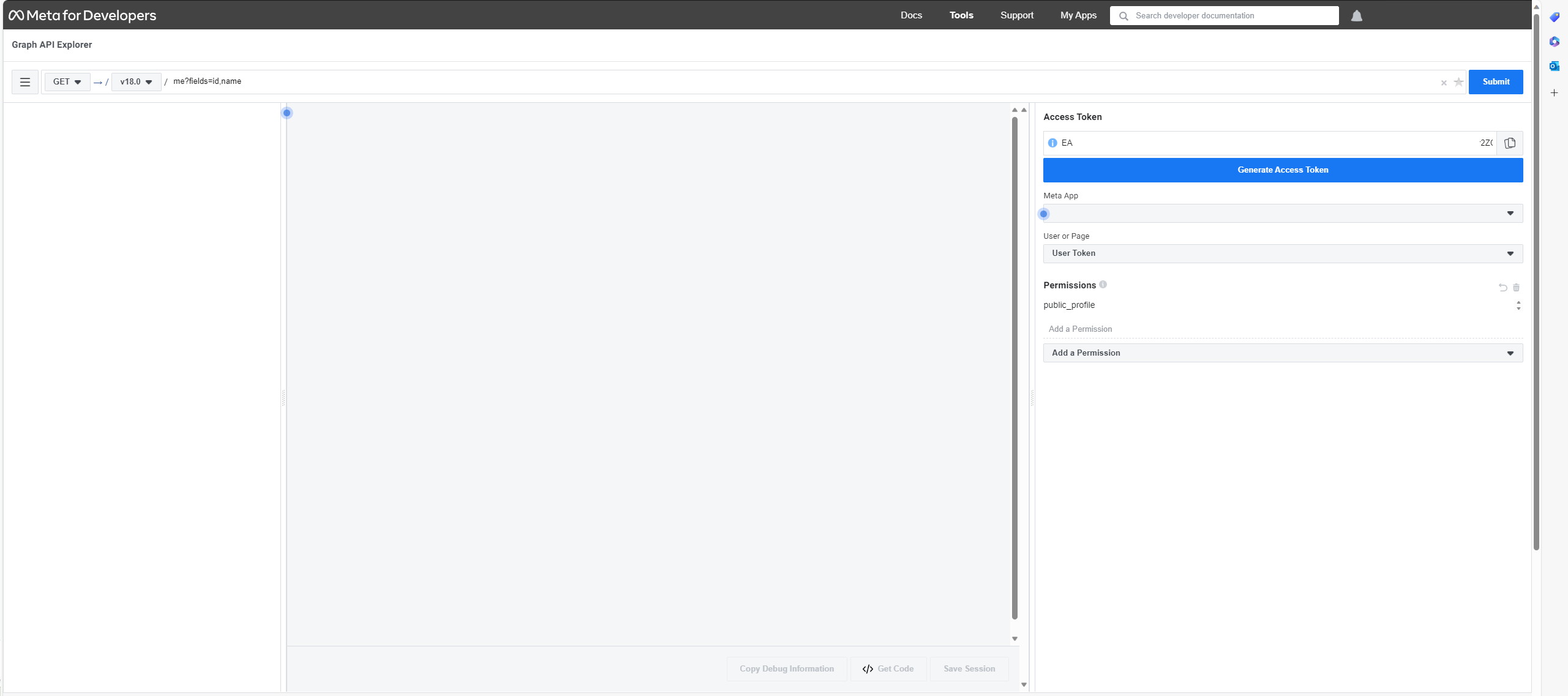1568x696 pixels.
Task: Save query as favorite with star
Action: pyautogui.click(x=1458, y=82)
